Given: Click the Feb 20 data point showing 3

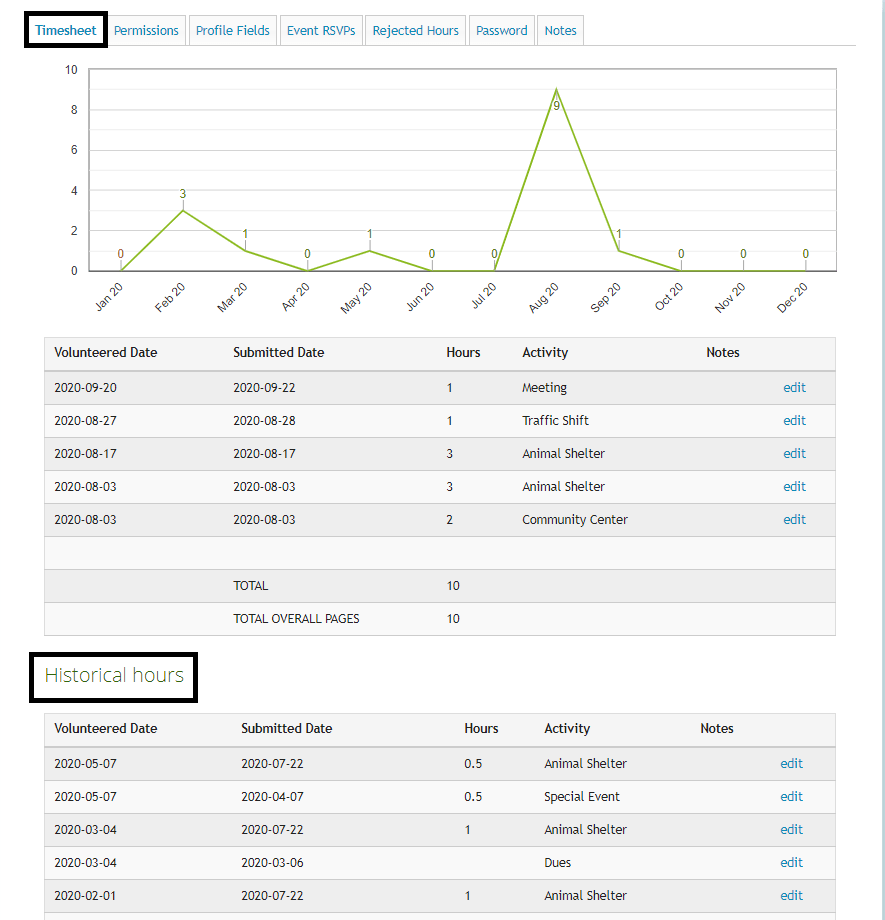Looking at the screenshot, I should click(x=183, y=210).
